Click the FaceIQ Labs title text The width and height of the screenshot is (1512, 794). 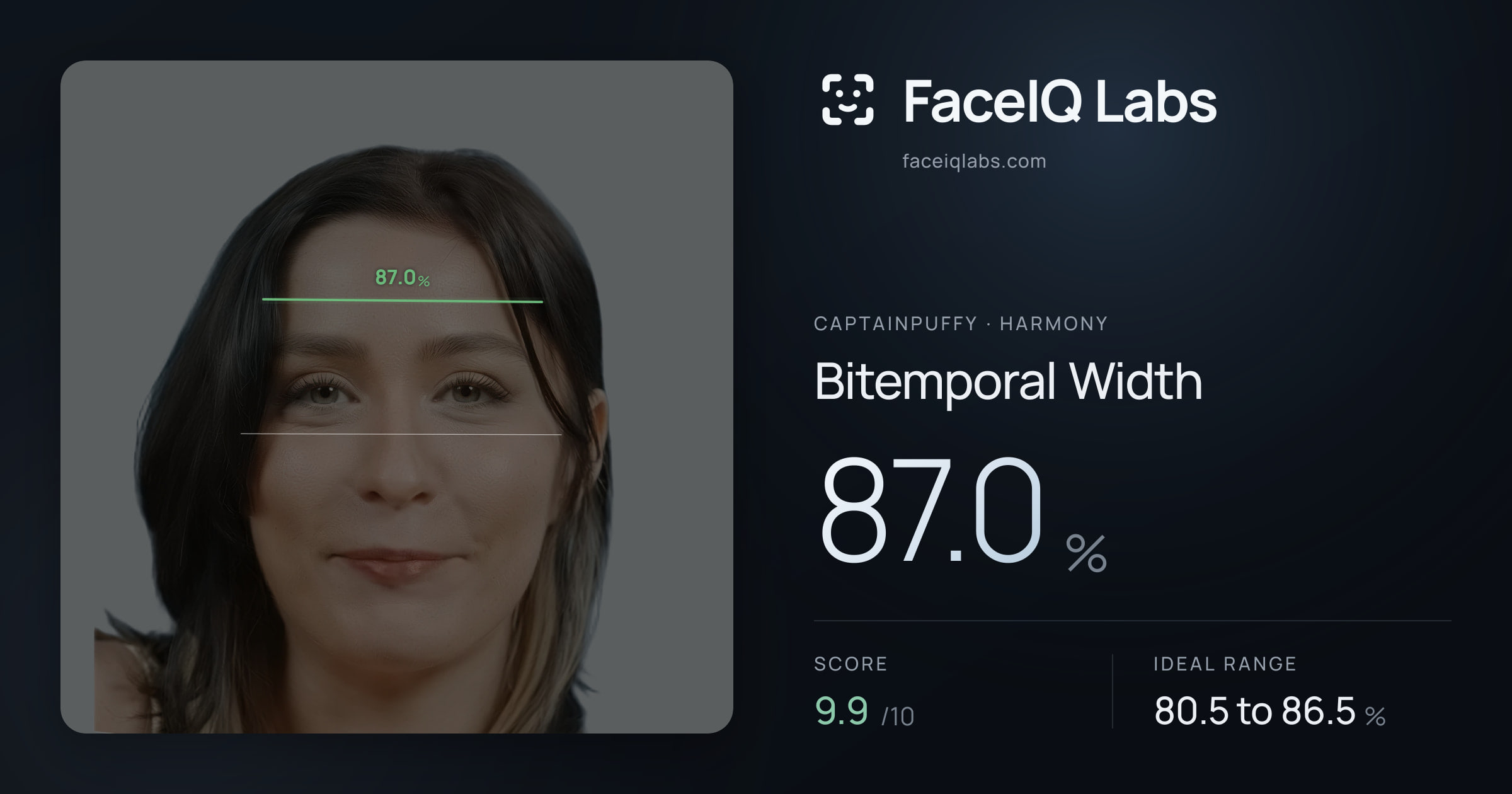coord(1060,101)
